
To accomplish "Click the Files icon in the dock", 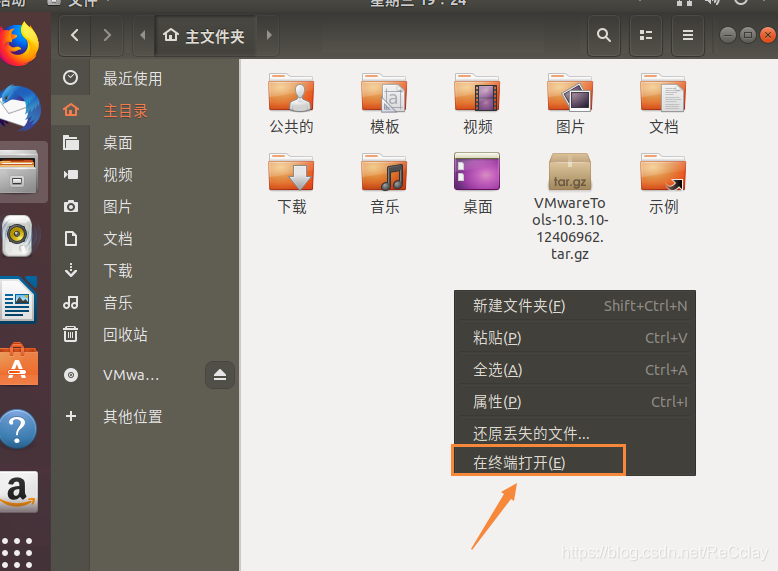I will point(19,172).
